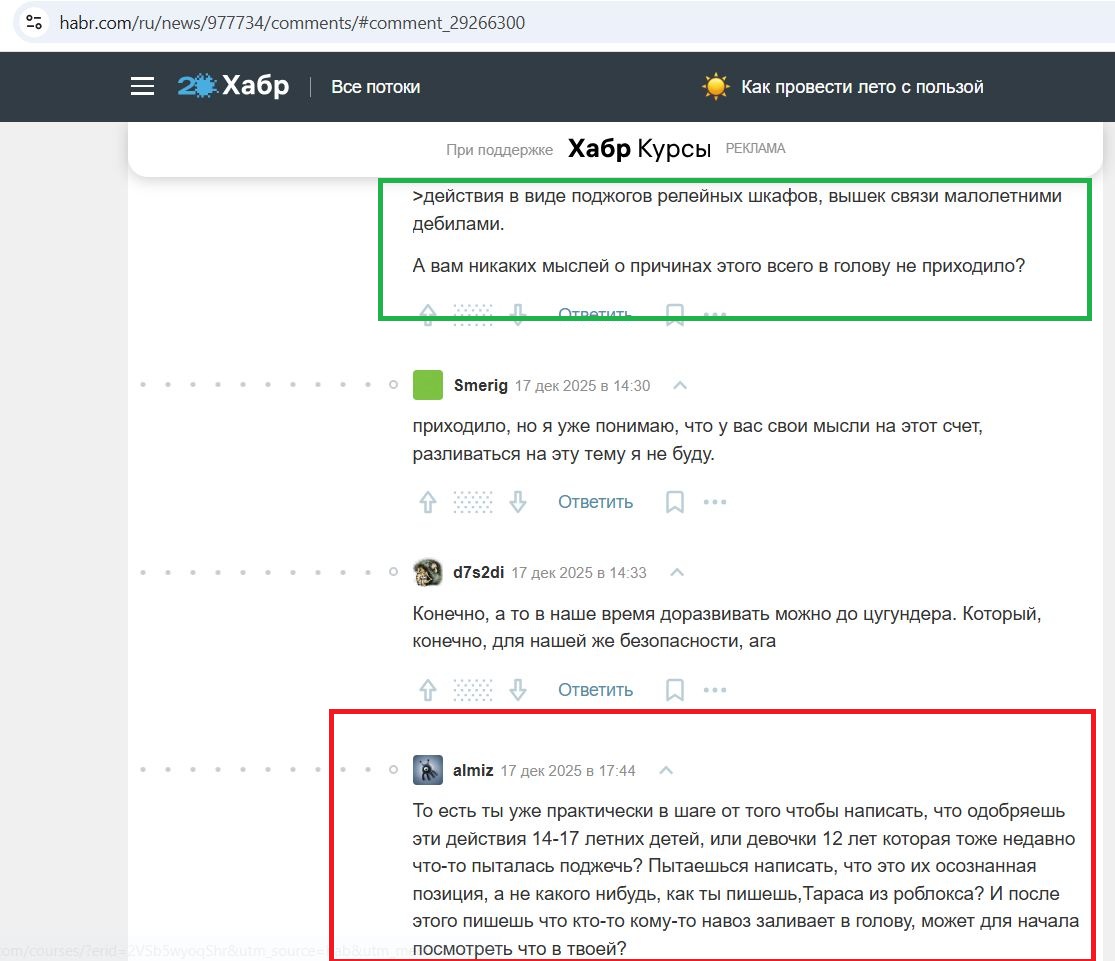
Task: Click the sun icon in the header
Action: [x=715, y=87]
